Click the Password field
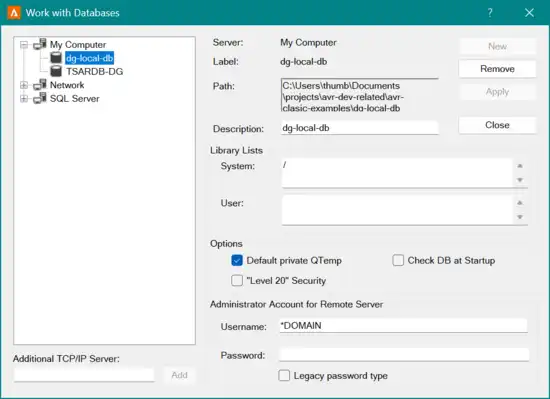Viewport: 550px width, 399px height. point(403,354)
